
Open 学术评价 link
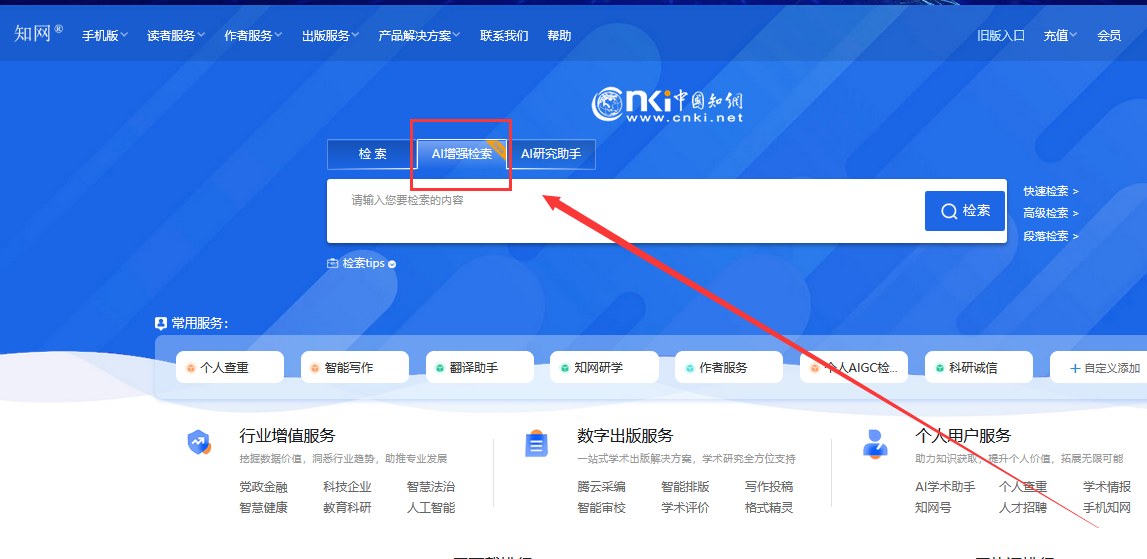pyautogui.click(x=685, y=508)
